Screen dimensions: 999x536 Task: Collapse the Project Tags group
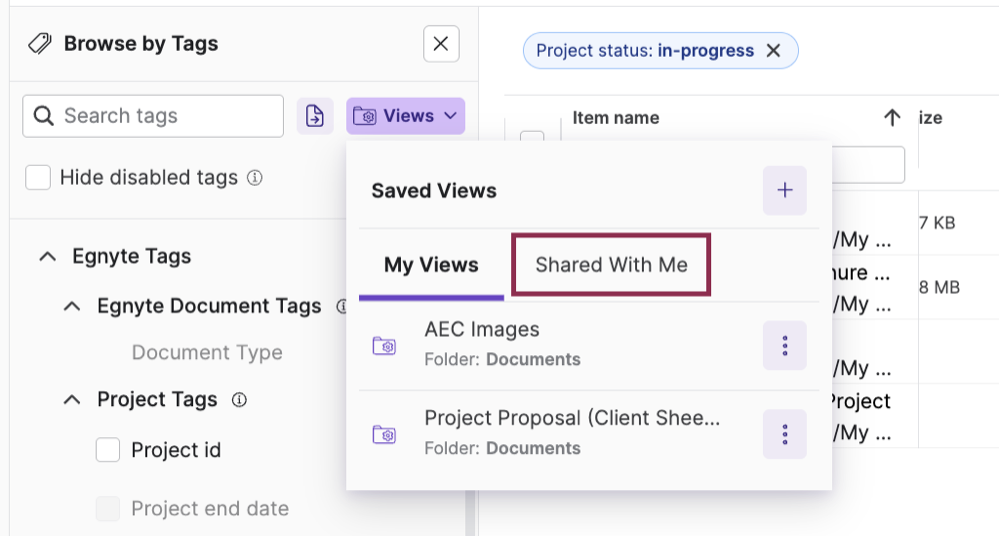(72, 400)
